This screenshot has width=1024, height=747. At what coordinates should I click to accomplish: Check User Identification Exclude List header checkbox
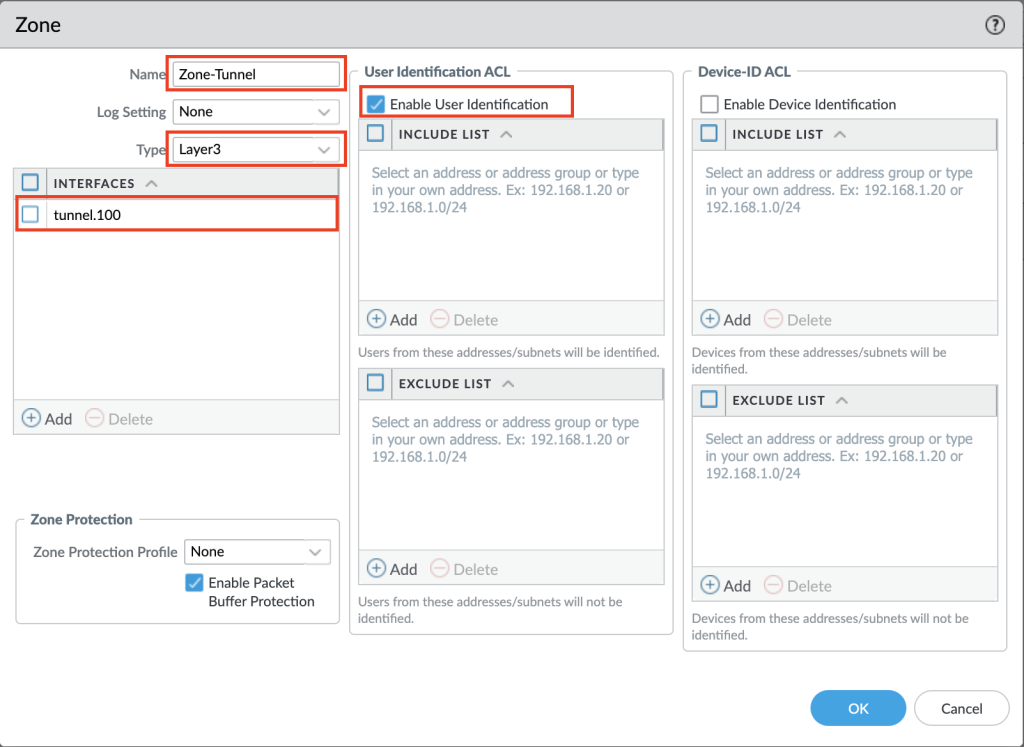376,383
